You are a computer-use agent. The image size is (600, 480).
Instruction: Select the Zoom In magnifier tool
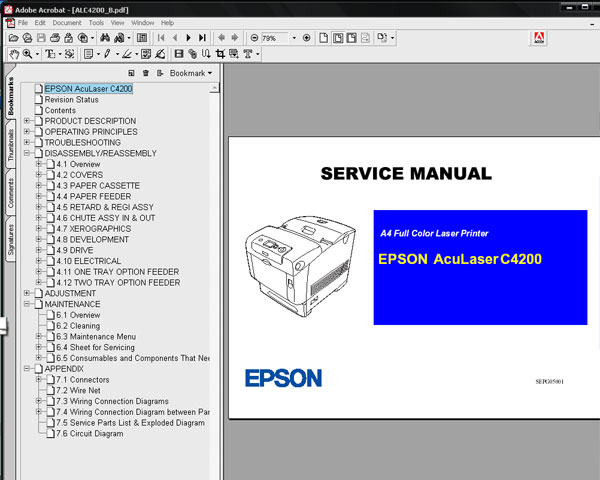28,54
